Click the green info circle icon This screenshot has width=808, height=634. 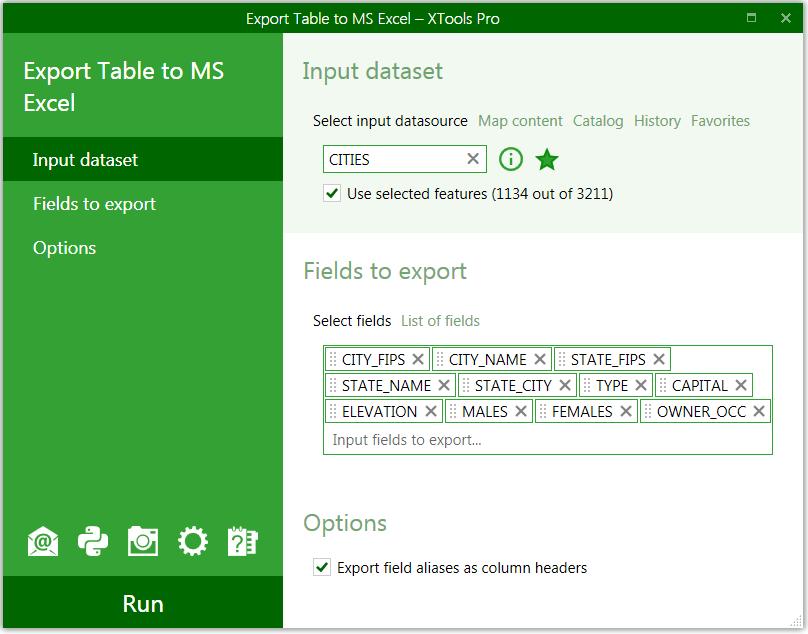click(x=511, y=159)
